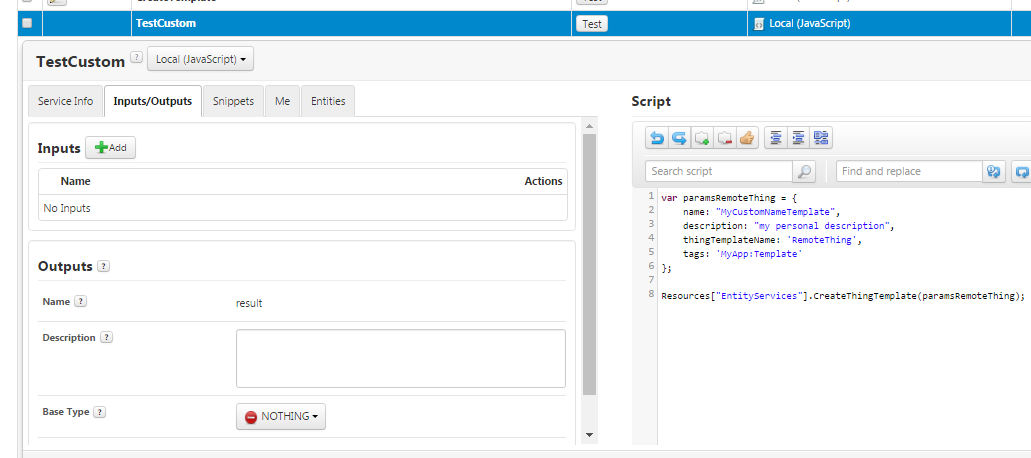The width and height of the screenshot is (1031, 458).
Task: Click the Actions column header
Action: (543, 181)
